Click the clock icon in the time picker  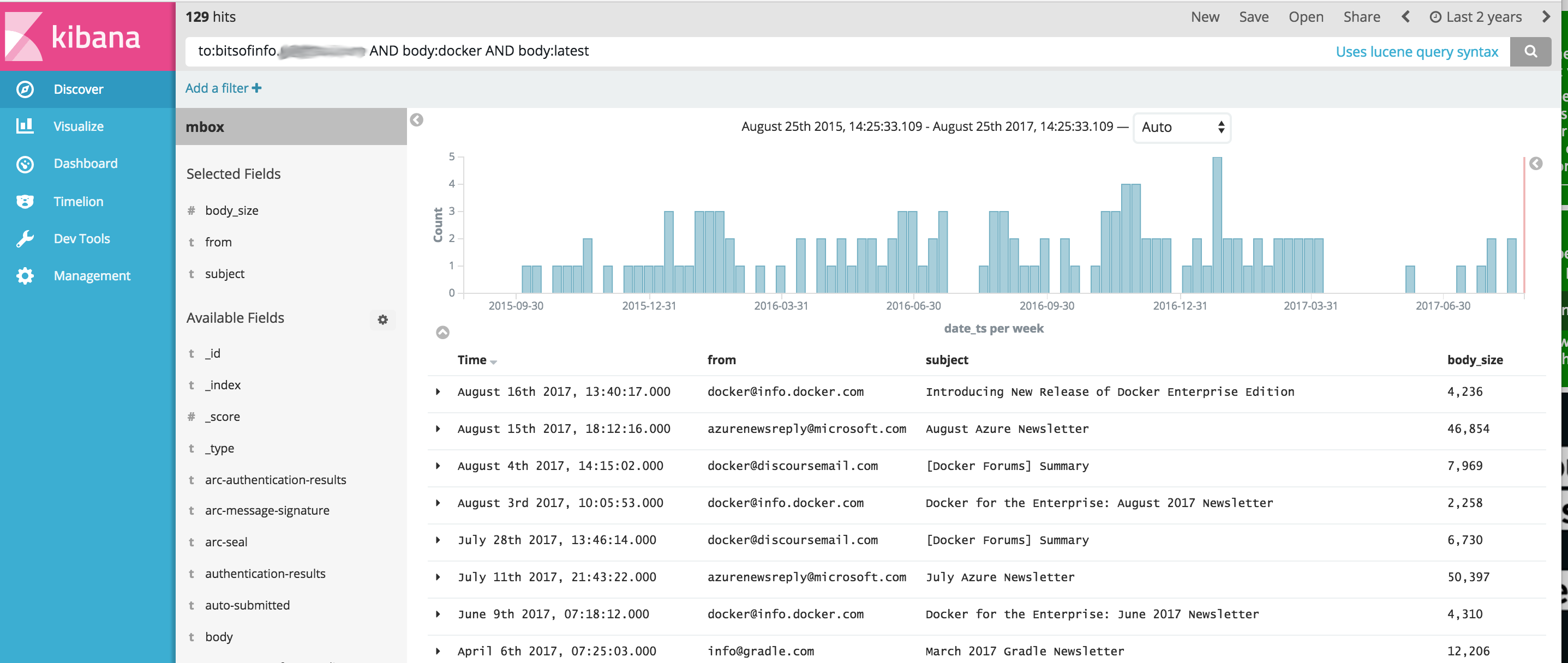(1435, 17)
